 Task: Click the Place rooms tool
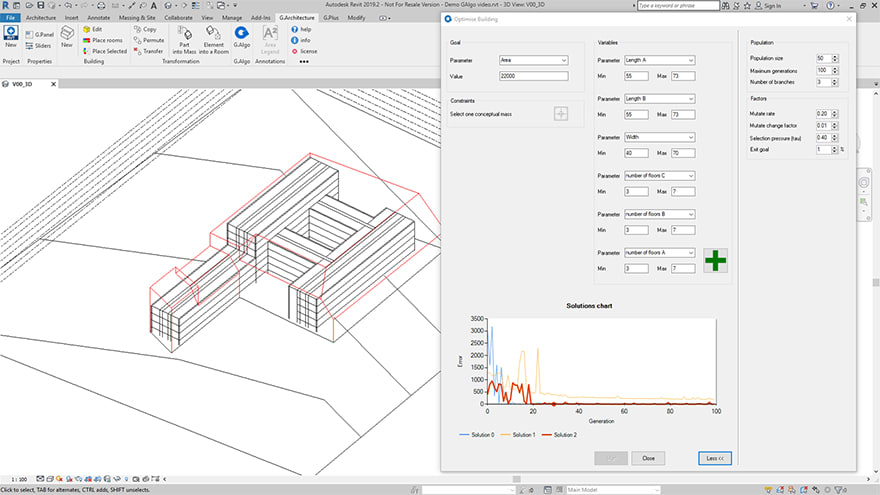[106, 40]
